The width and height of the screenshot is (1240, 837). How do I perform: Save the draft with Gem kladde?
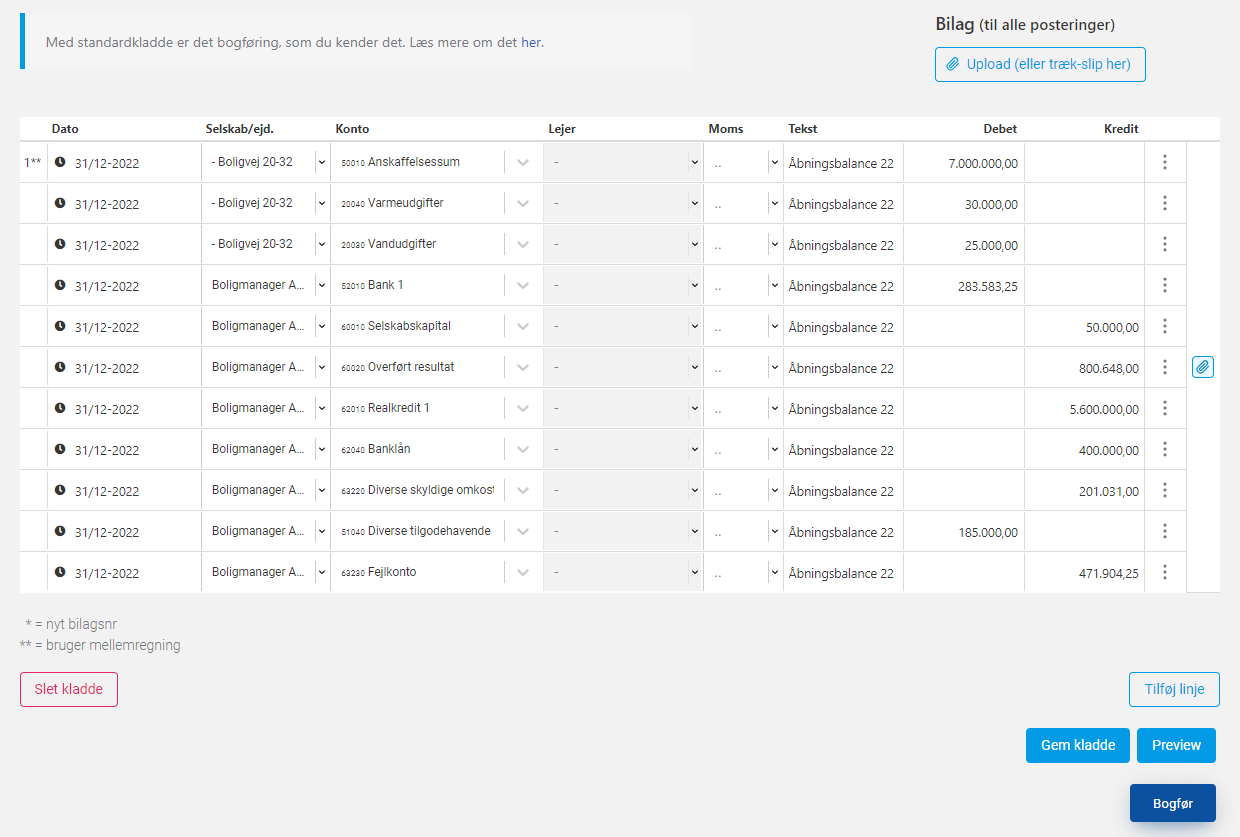tap(1078, 745)
